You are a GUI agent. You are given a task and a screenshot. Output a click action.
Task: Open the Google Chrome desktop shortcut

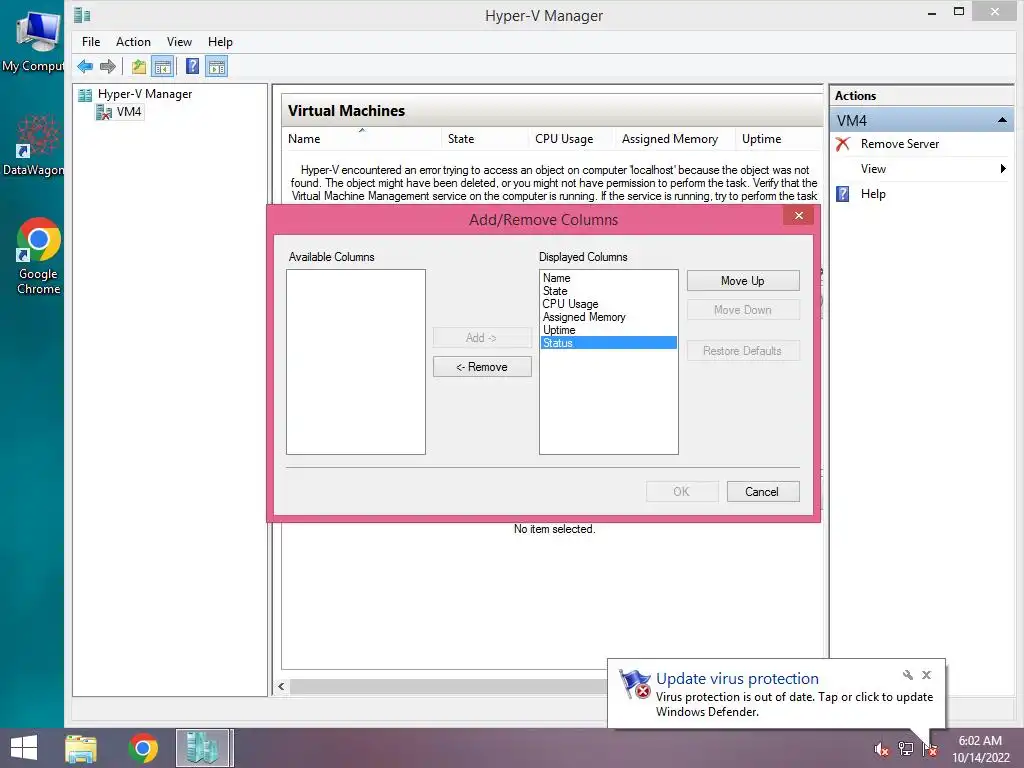[39, 256]
